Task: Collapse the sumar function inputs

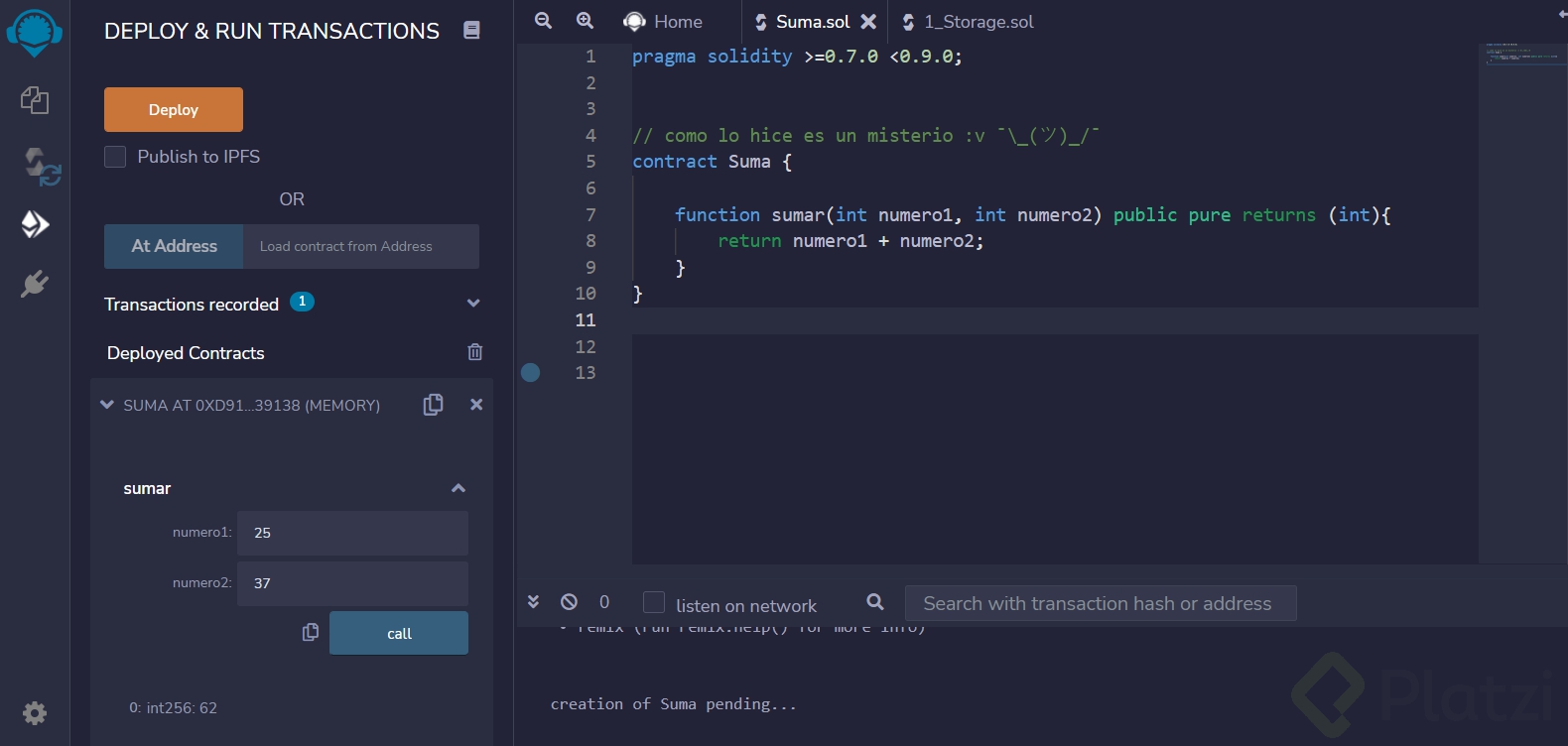Action: tap(458, 488)
